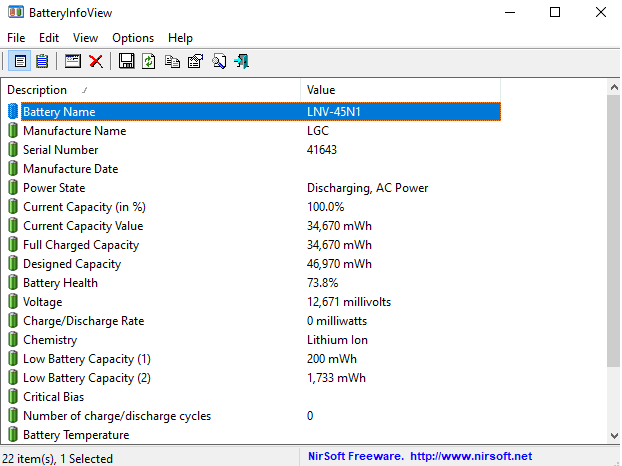Screen dimensions: 622x466
Task: Select the Voltage row label
Action: [x=42, y=302]
